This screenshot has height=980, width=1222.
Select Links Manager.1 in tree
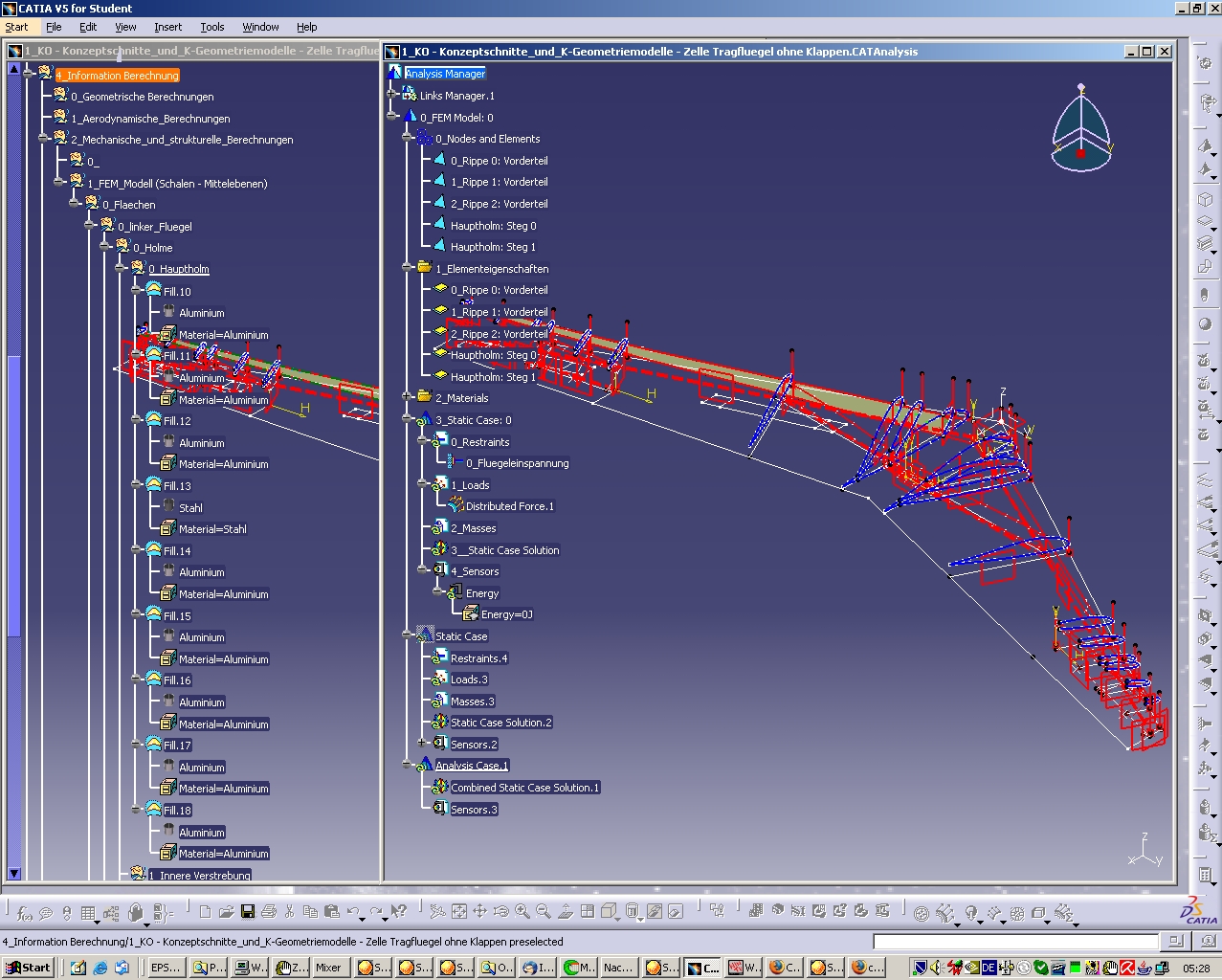(457, 96)
